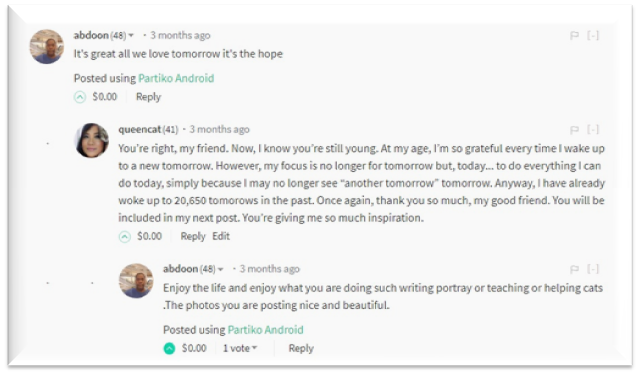Collapse abdoon's bottom reply with [-]
Viewport: 640px width, 376px height.
[593, 269]
